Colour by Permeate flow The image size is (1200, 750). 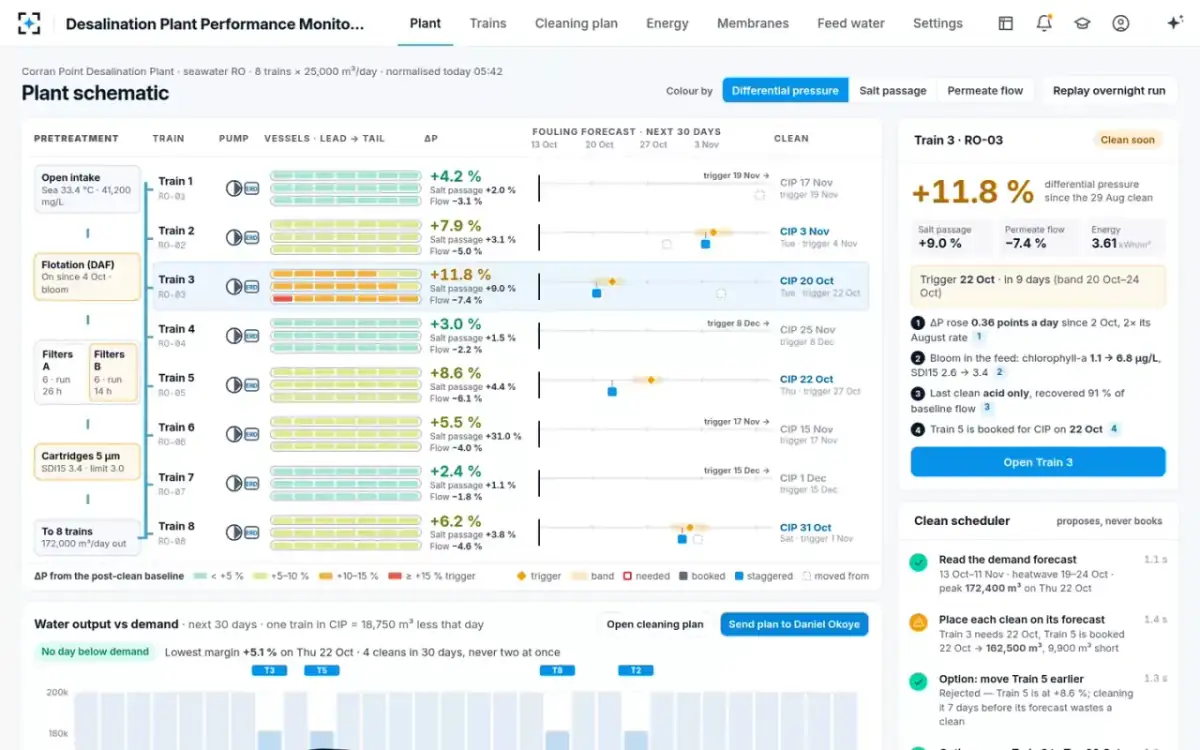pos(985,90)
